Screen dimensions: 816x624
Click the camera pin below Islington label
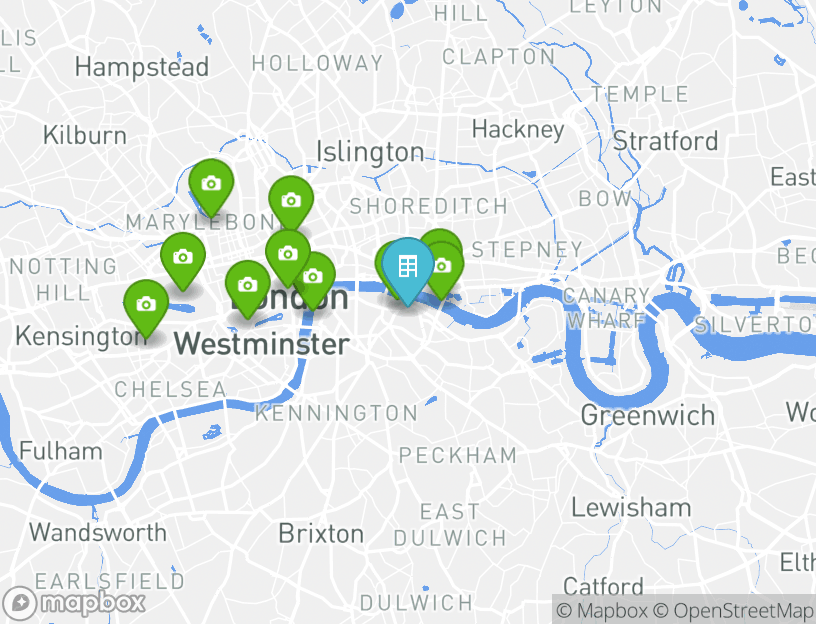(291, 200)
